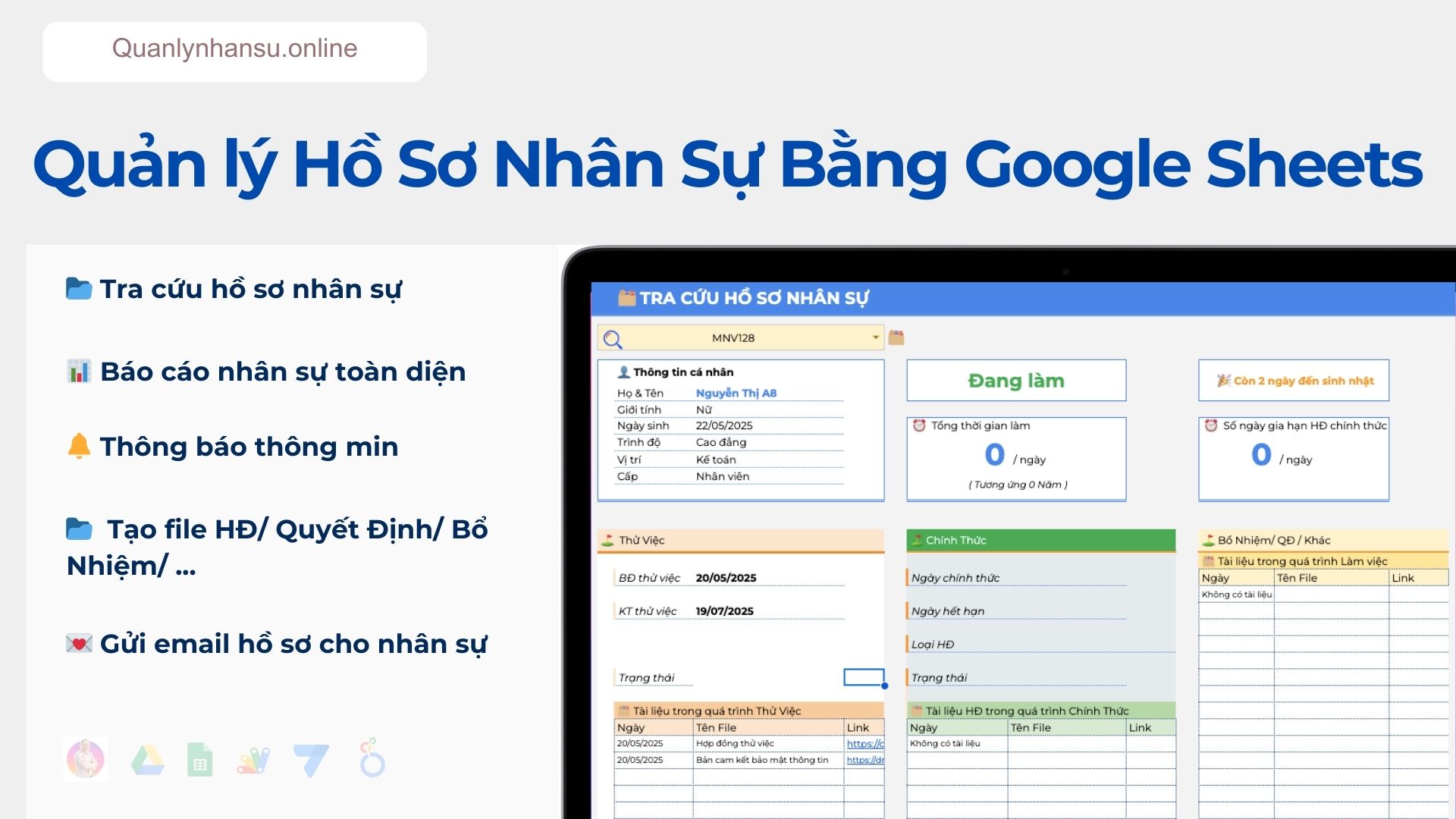Click Không có tài liệu in Chính Thức table
Image resolution: width=1456 pixels, height=819 pixels.
(945, 744)
